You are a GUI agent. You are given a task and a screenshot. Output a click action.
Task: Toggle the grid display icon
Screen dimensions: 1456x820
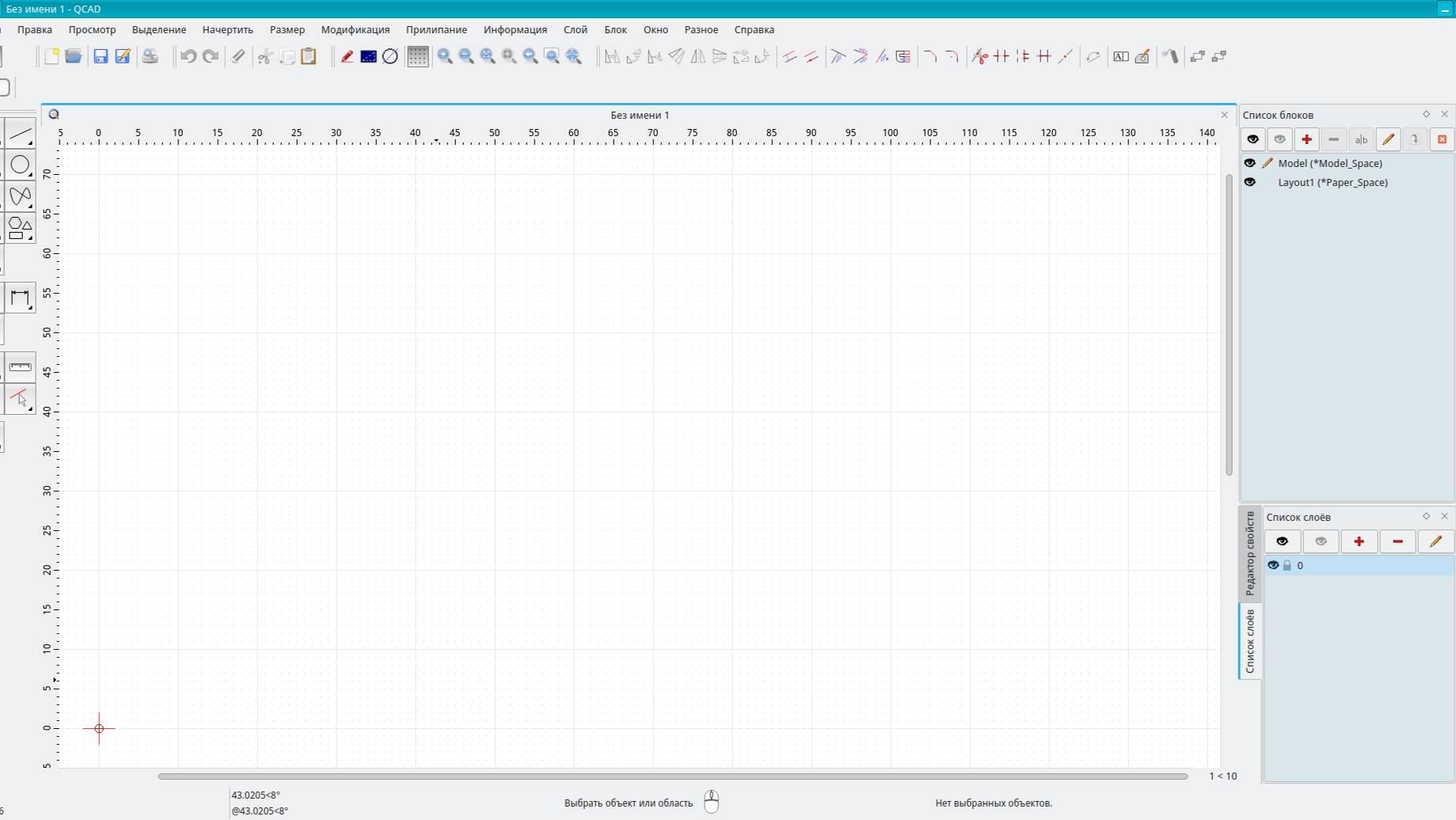pos(417,56)
